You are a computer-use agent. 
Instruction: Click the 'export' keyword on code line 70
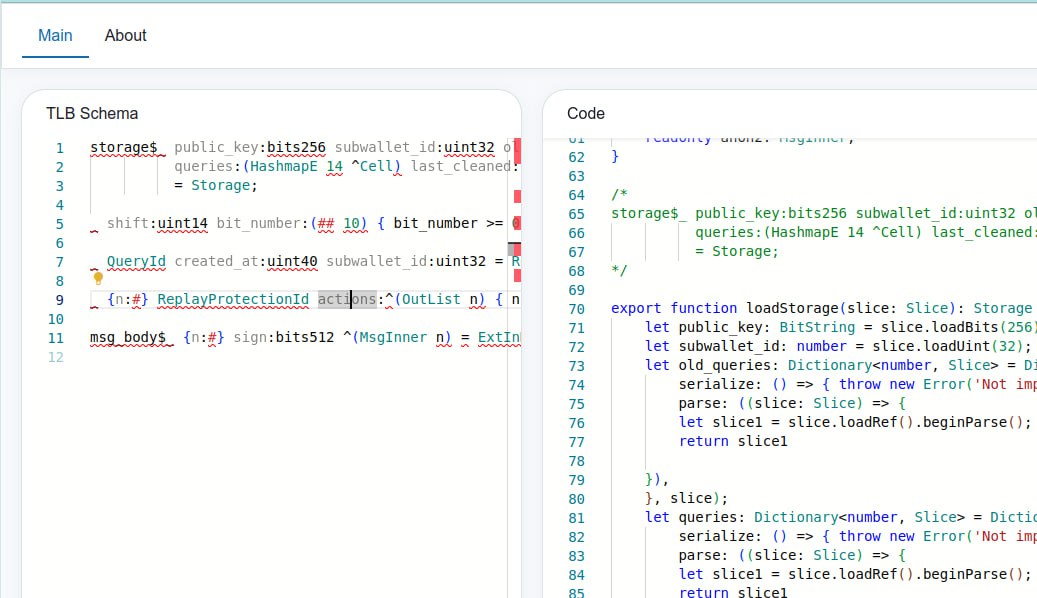pos(636,309)
